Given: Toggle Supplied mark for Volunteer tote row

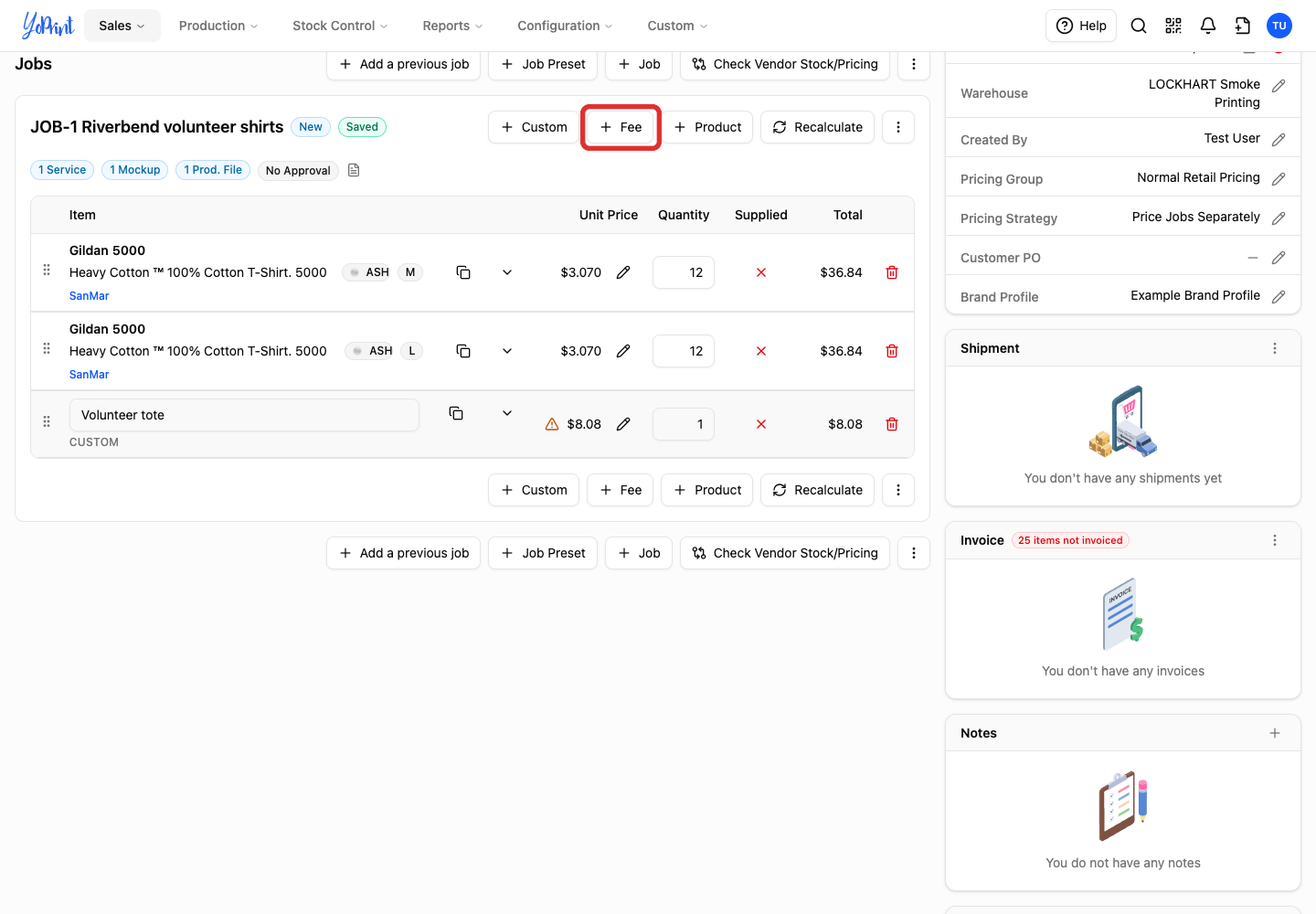Looking at the screenshot, I should point(761,424).
